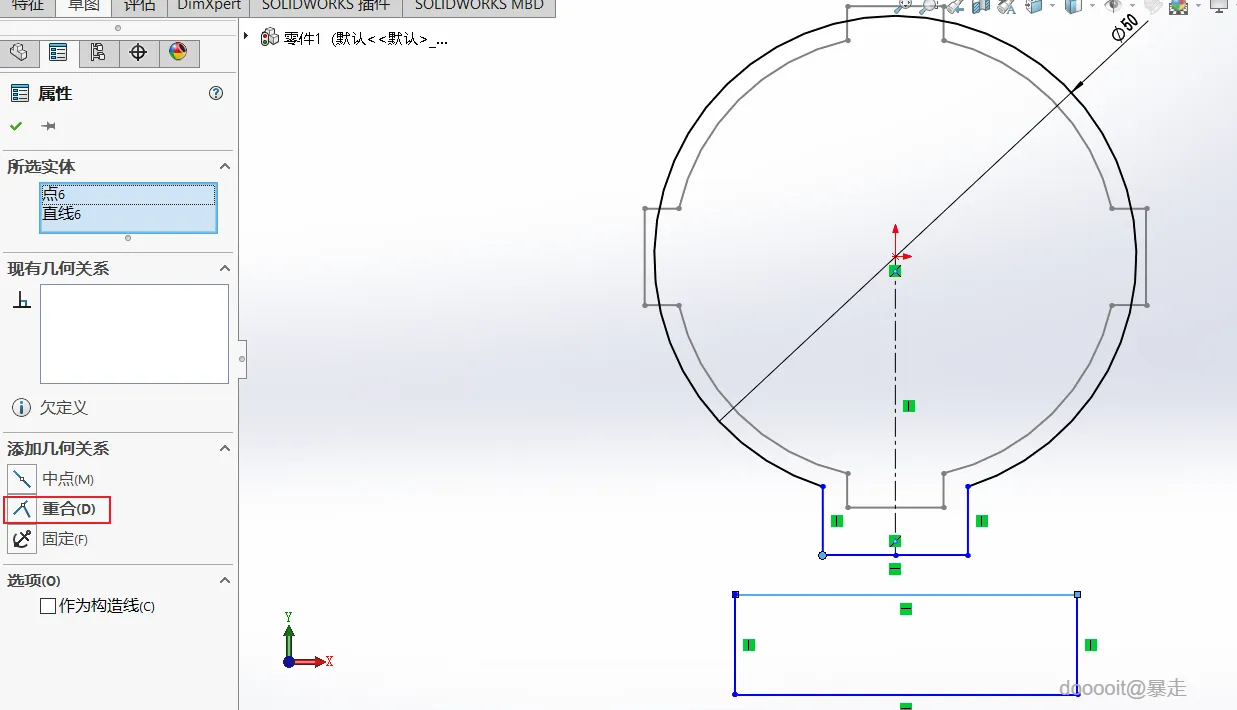This screenshot has width=1237, height=710.
Task: Click the pushpin keep-visible icon
Action: (x=48, y=126)
